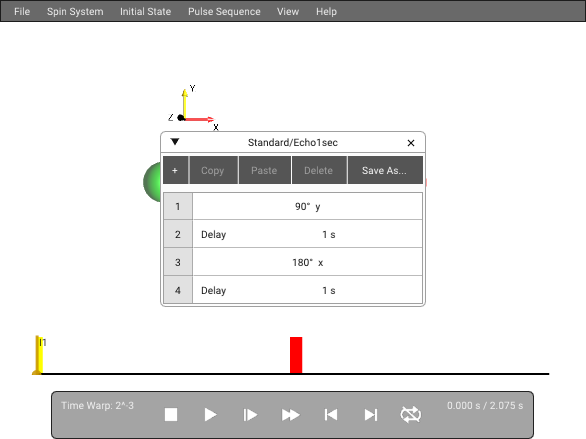Click the Copy button
The height and width of the screenshot is (439, 586).
(213, 170)
